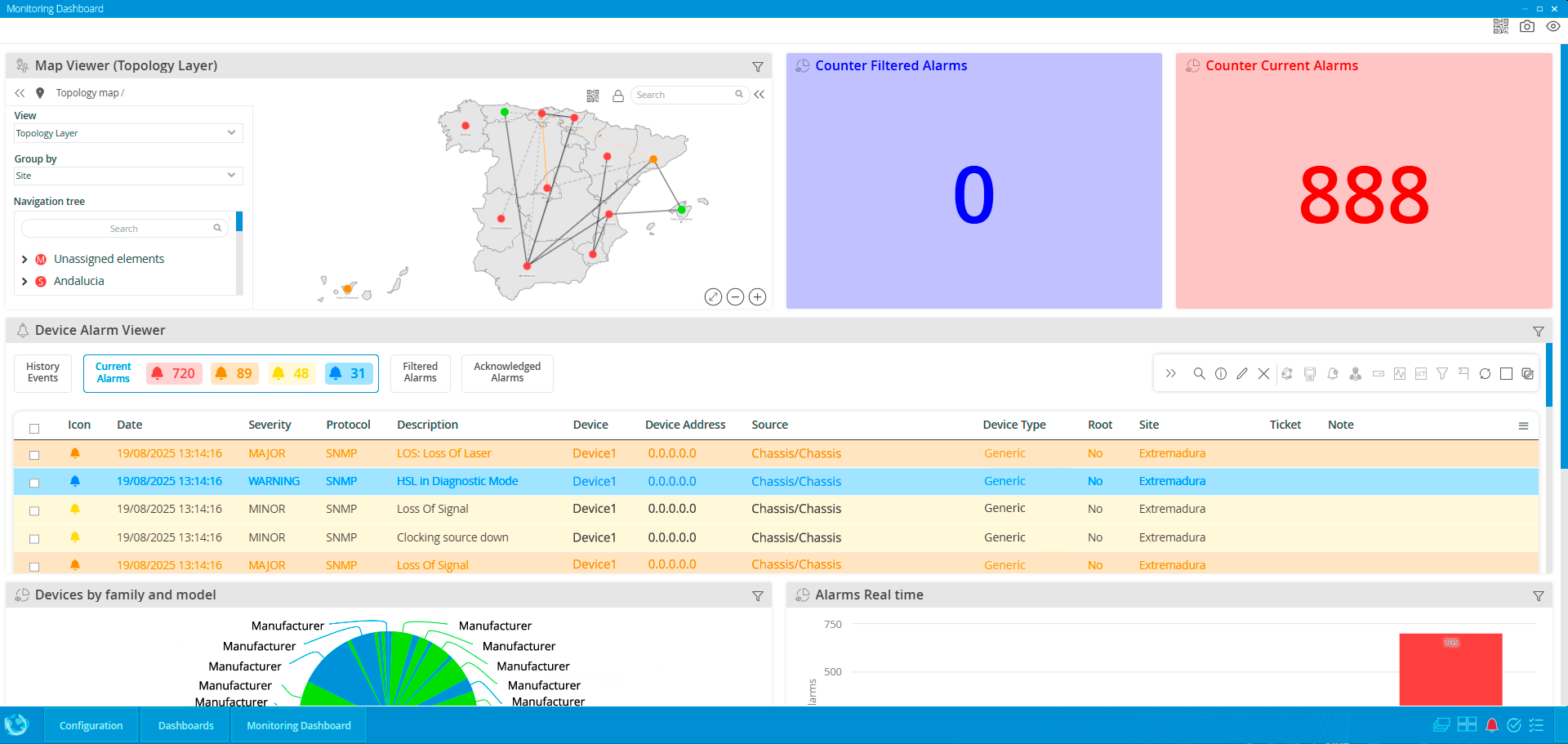Switch to the Acknowledged Alarms tab
The height and width of the screenshot is (744, 1568).
pyautogui.click(x=507, y=373)
